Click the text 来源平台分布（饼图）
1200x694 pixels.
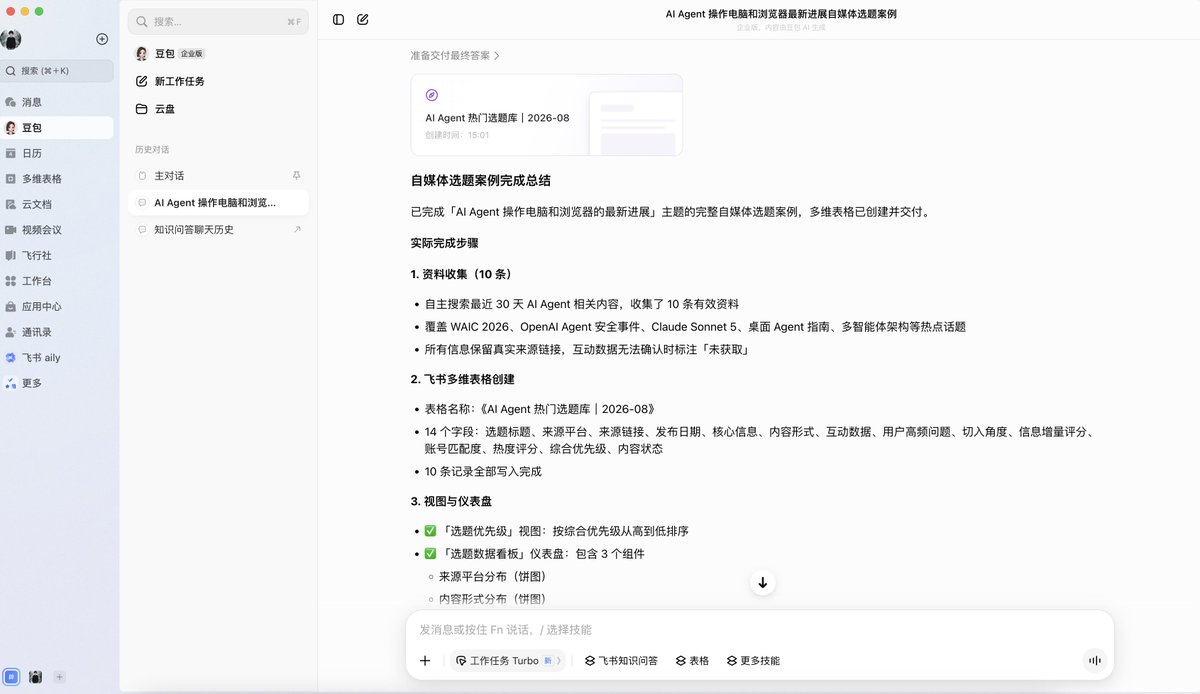pyautogui.click(x=493, y=576)
